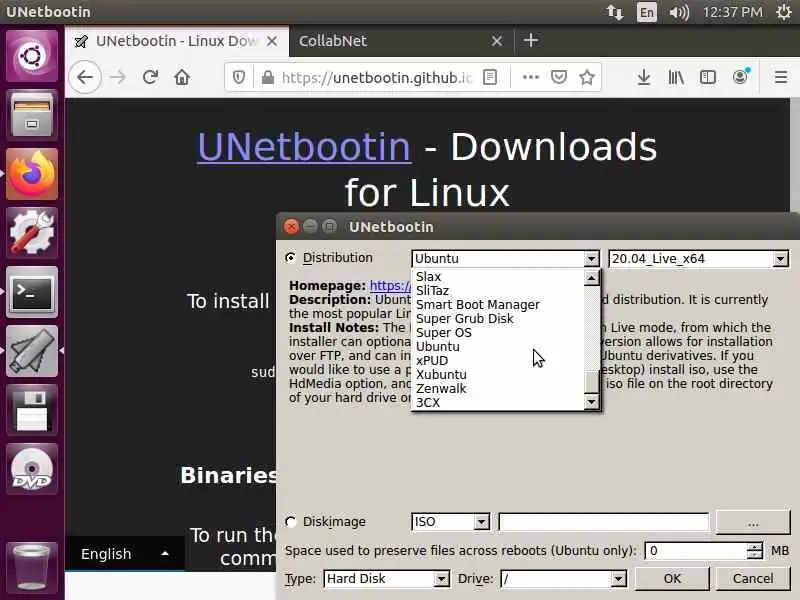Open sound volume indicator
800x600 pixels.
[x=679, y=12]
